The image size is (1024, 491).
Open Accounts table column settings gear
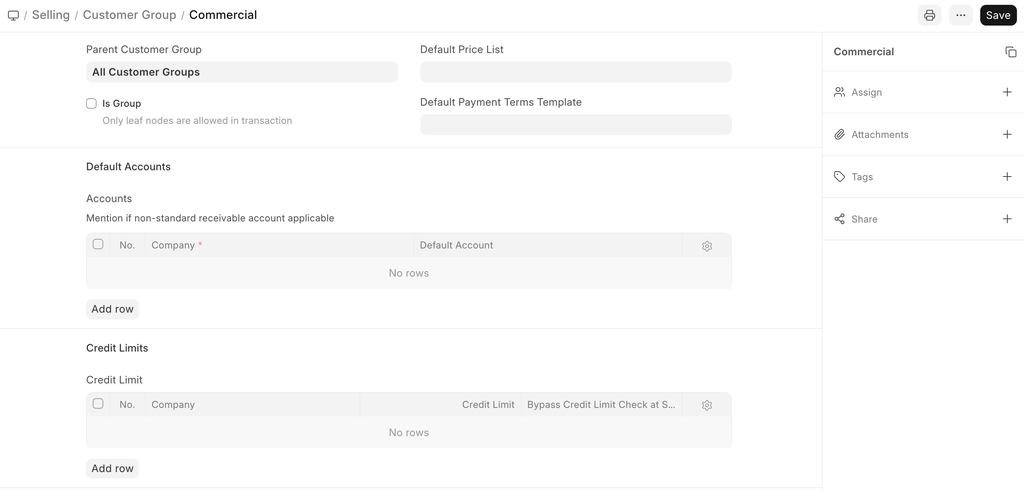707,245
